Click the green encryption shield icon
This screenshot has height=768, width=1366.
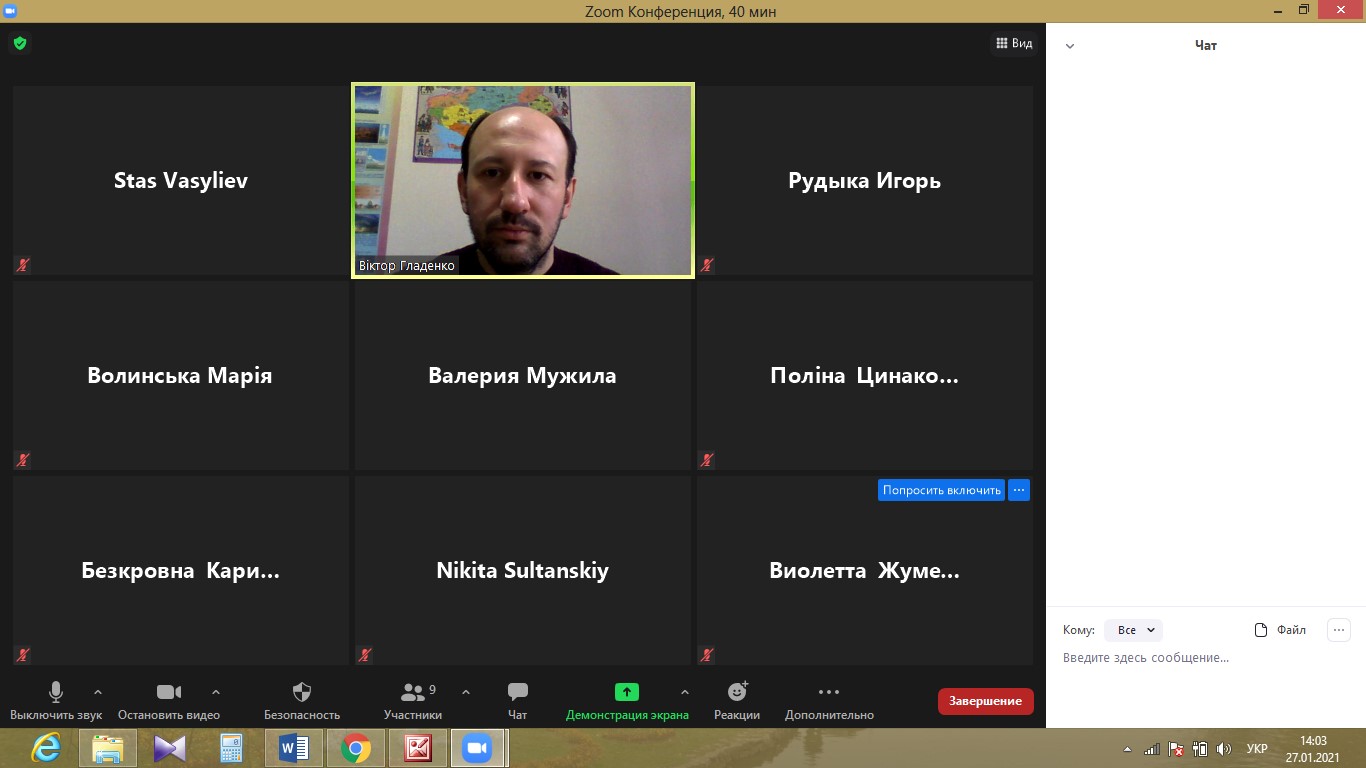tap(19, 43)
